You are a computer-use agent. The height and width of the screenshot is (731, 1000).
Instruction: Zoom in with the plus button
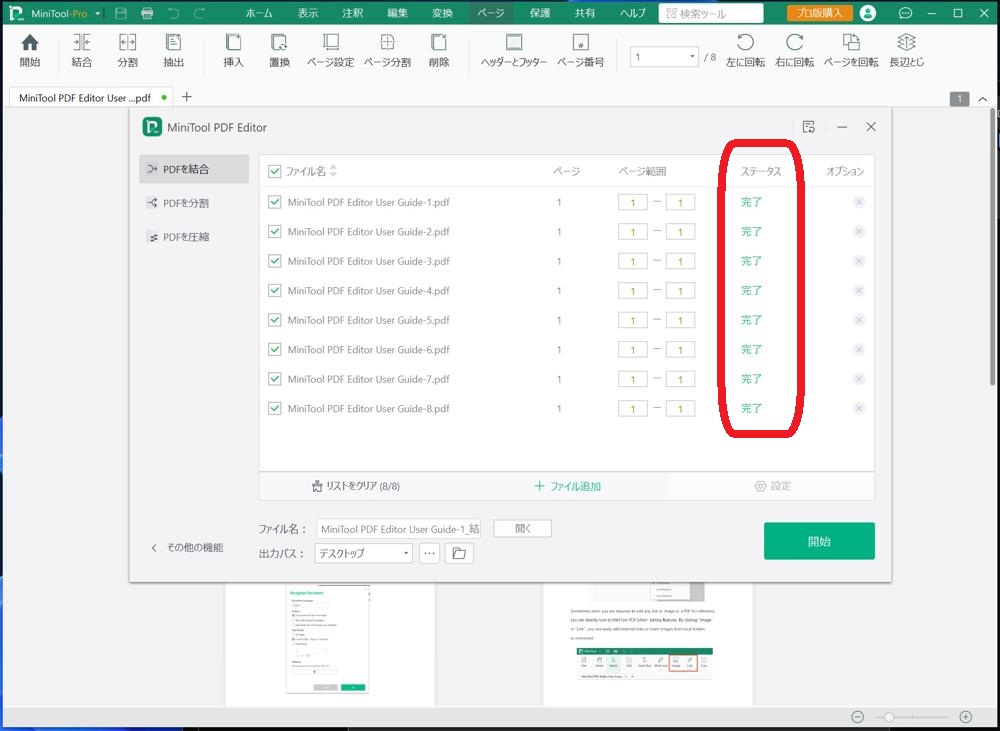click(x=966, y=717)
